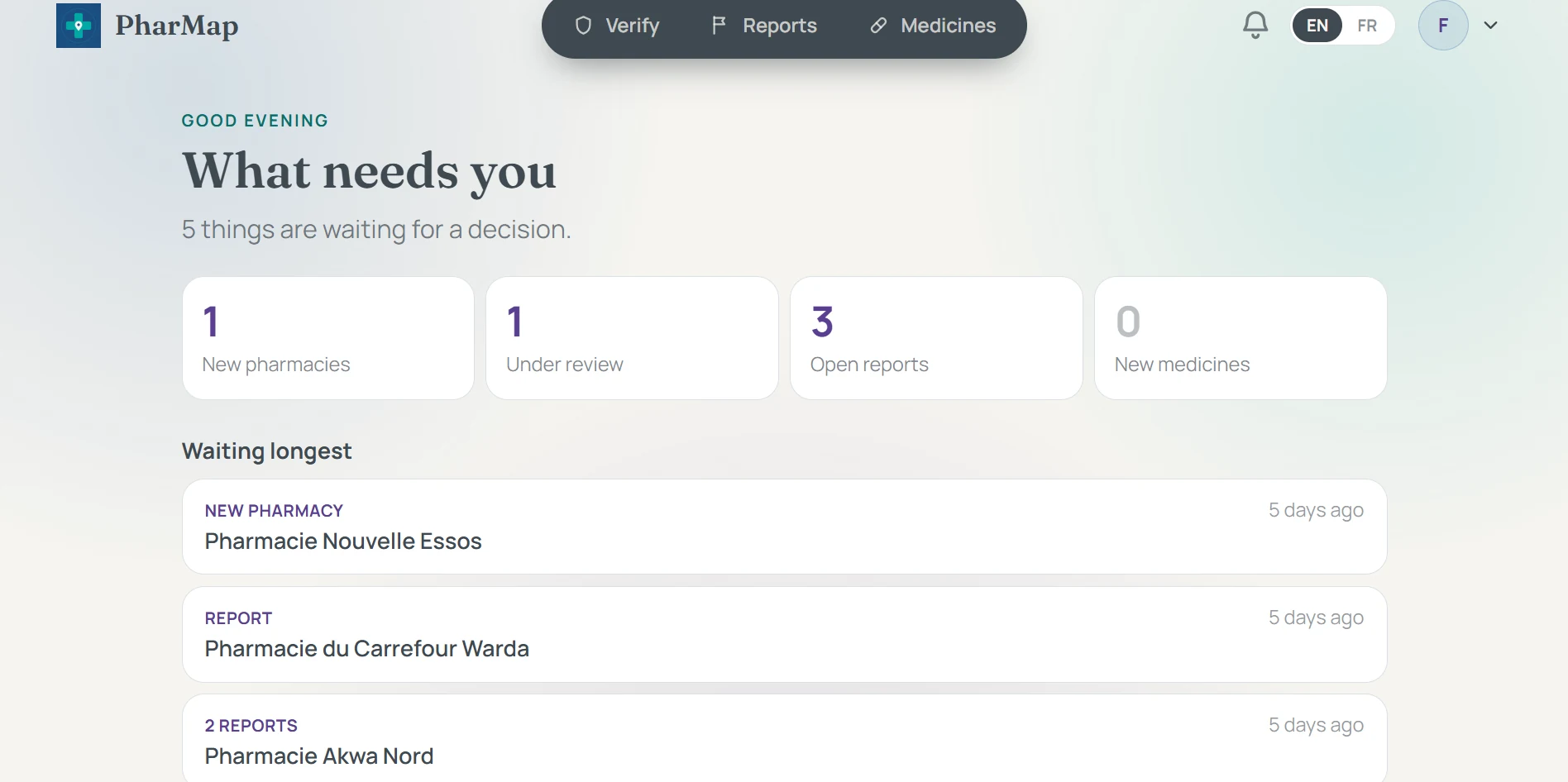This screenshot has width=1568, height=782.
Task: Click the shield icon beside Verify
Action: coord(583,26)
